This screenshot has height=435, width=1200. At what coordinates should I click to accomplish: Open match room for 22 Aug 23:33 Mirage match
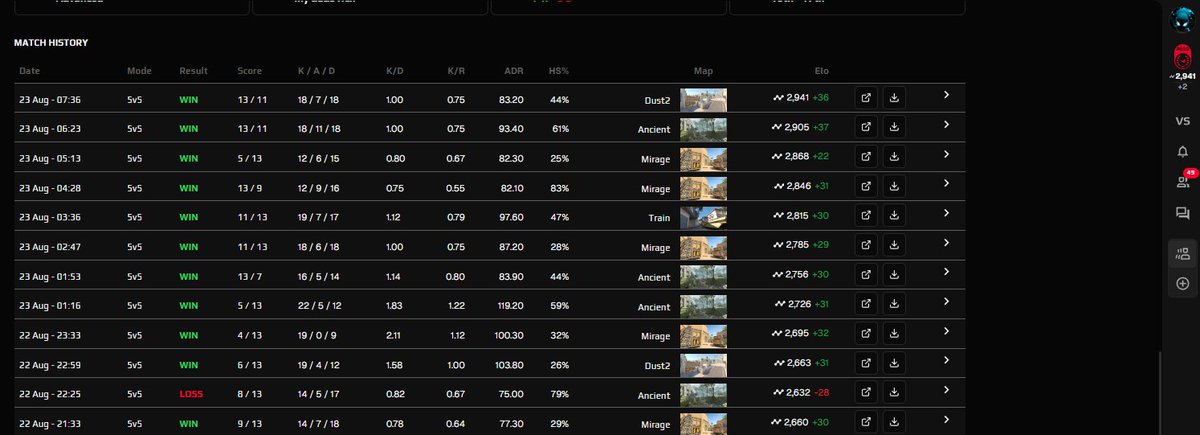coord(866,332)
